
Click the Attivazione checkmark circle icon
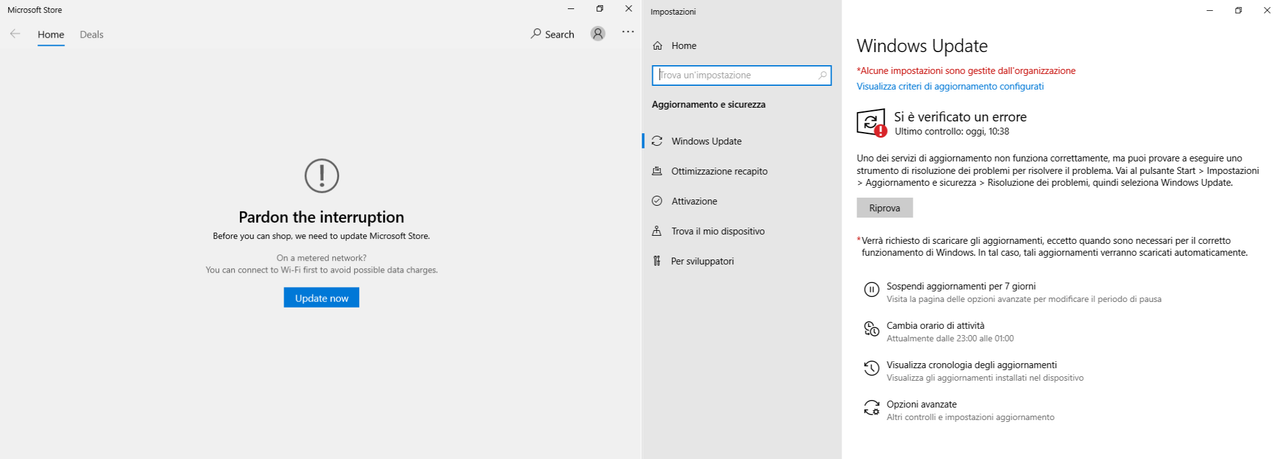[x=657, y=201]
